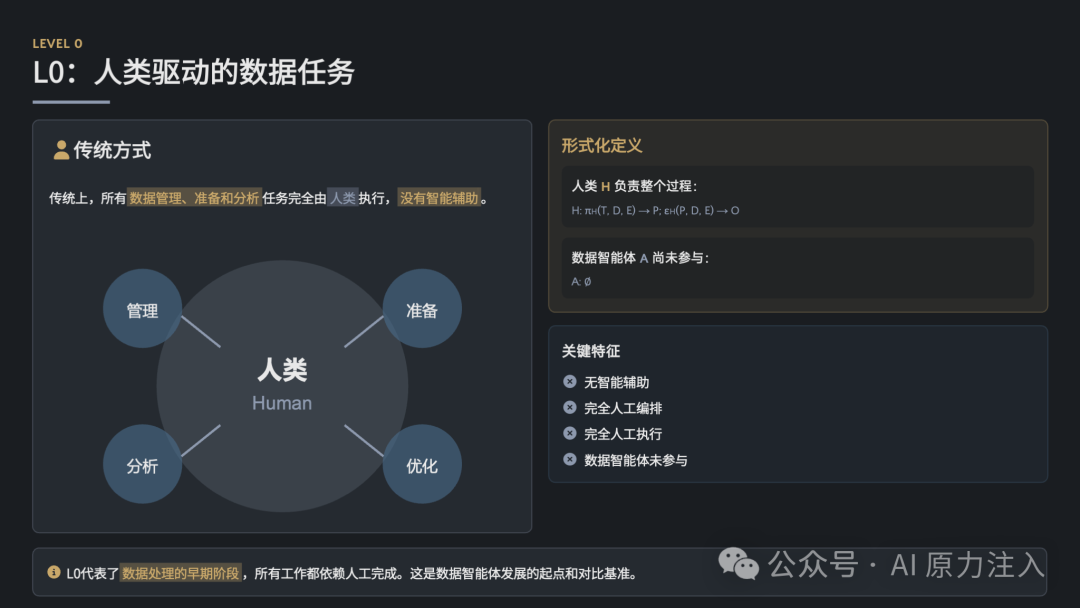Click the highlighted word 人类 in description

343,198
